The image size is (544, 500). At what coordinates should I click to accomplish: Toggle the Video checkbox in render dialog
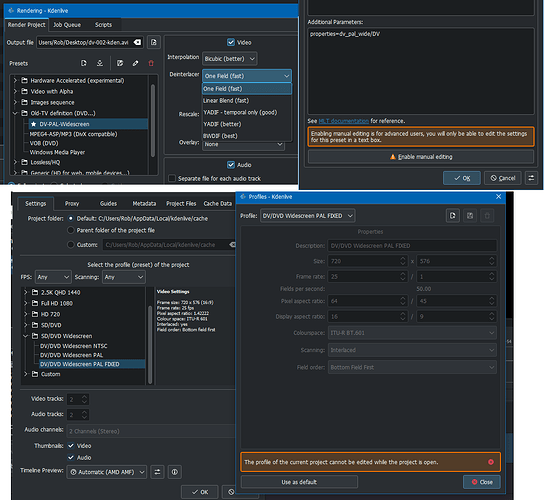click(231, 42)
